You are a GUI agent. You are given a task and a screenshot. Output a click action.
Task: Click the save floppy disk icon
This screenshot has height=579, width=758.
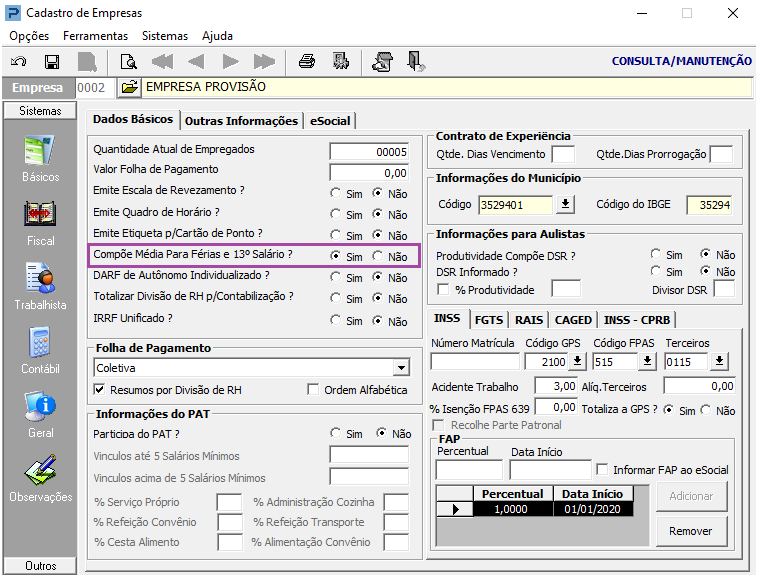[52, 62]
